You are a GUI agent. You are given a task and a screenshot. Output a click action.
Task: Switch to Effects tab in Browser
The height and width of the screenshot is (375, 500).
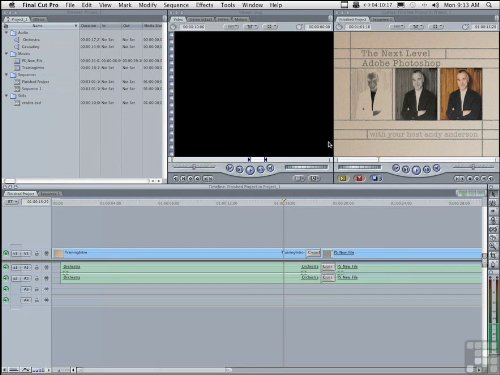39,19
